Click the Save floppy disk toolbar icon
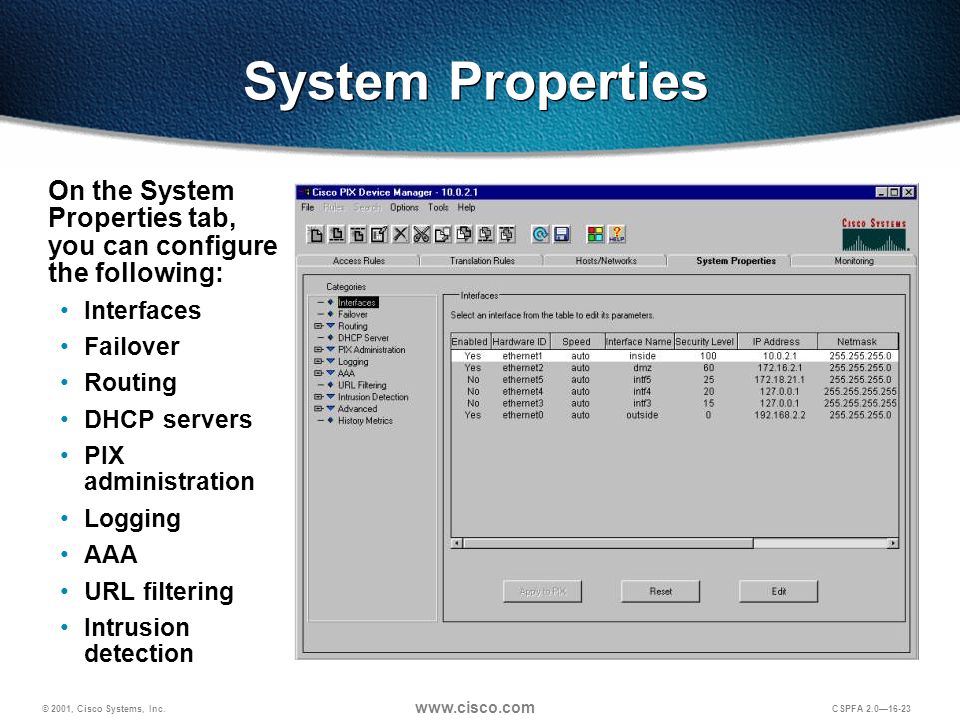The height and width of the screenshot is (720, 960). click(561, 234)
